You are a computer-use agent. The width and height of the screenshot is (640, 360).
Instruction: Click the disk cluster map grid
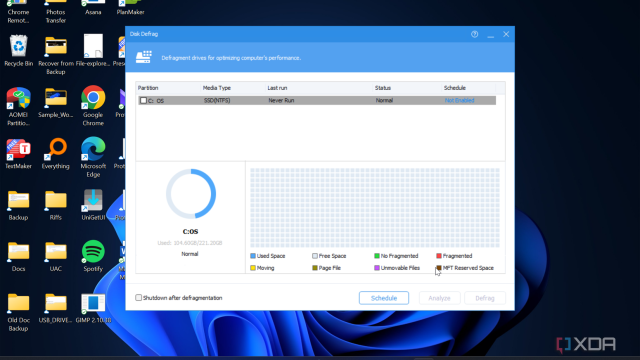(375, 208)
